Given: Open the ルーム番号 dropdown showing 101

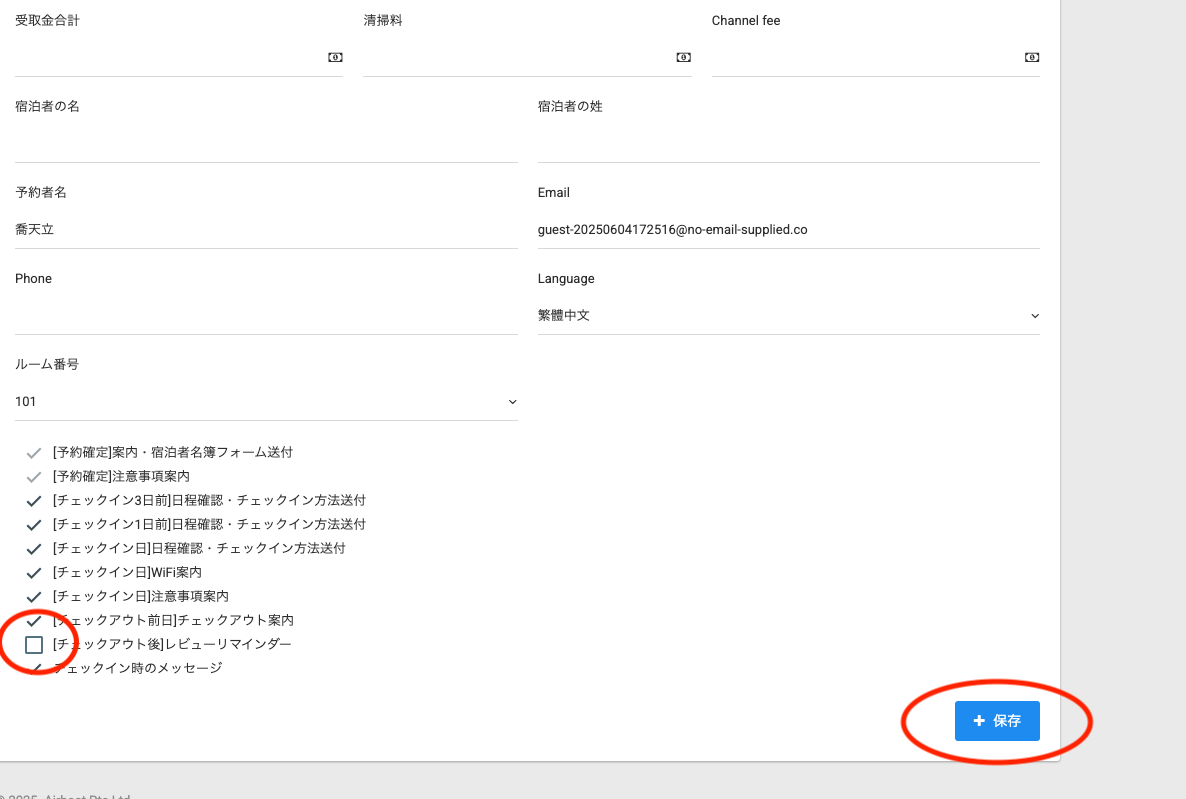Looking at the screenshot, I should coord(265,402).
